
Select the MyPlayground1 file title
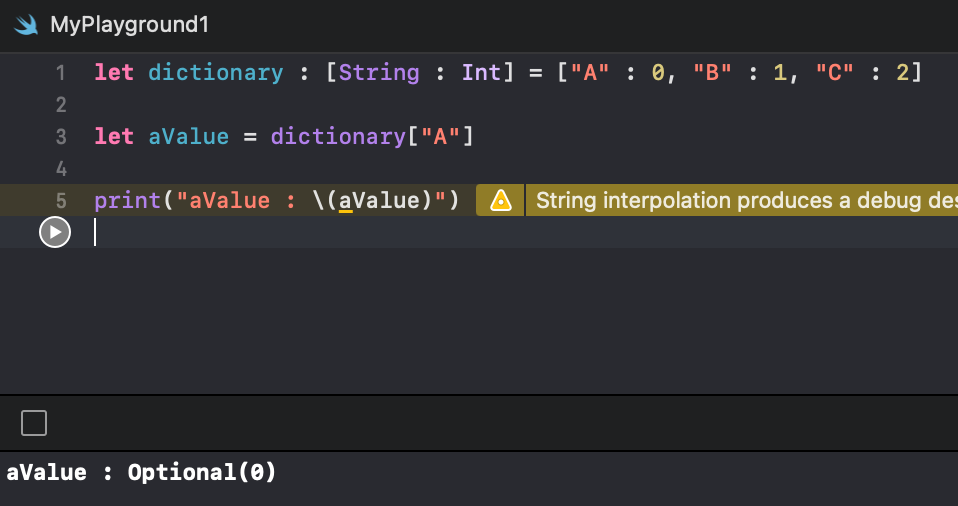click(x=130, y=25)
